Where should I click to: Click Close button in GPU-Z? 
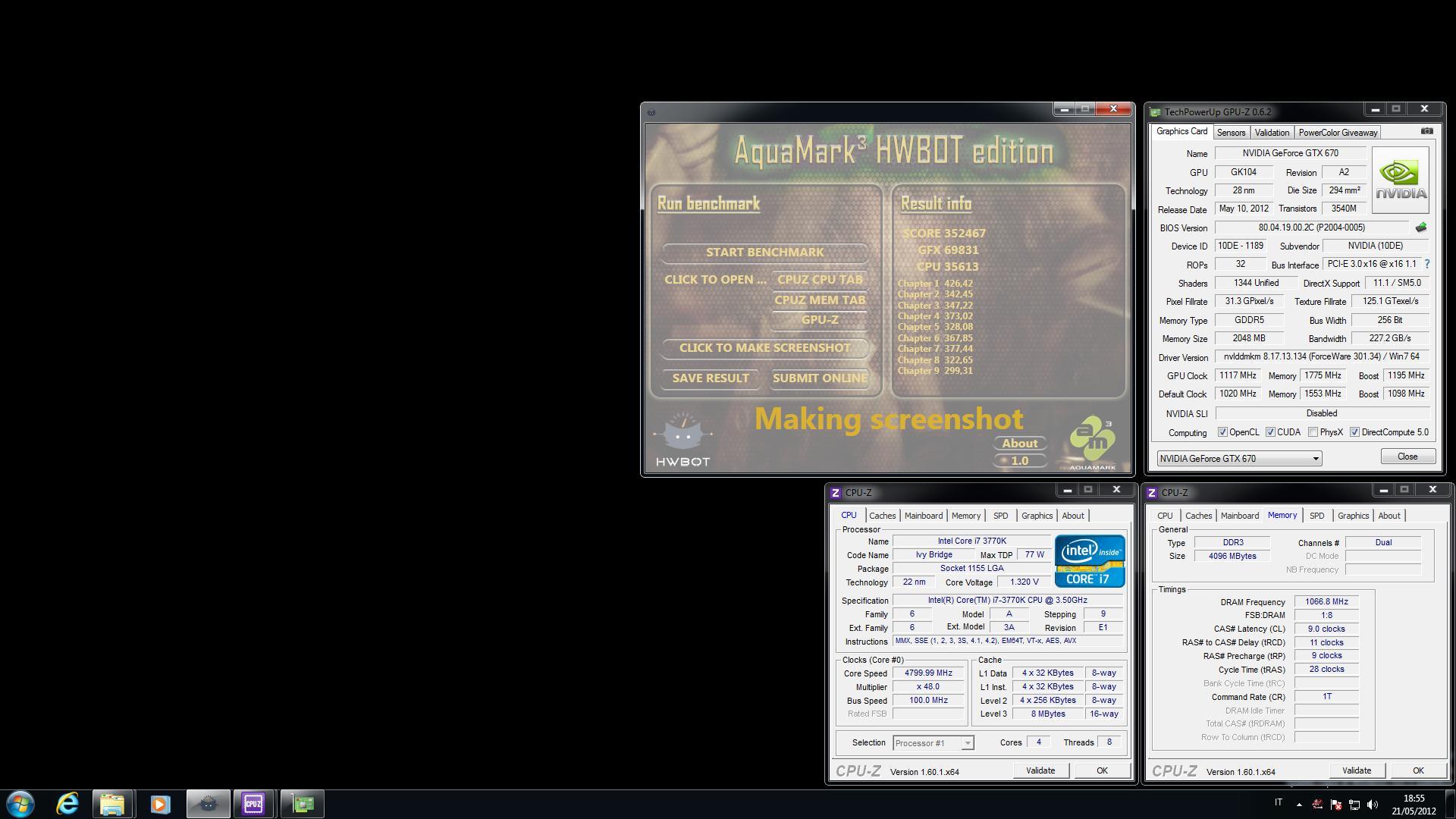click(1407, 457)
